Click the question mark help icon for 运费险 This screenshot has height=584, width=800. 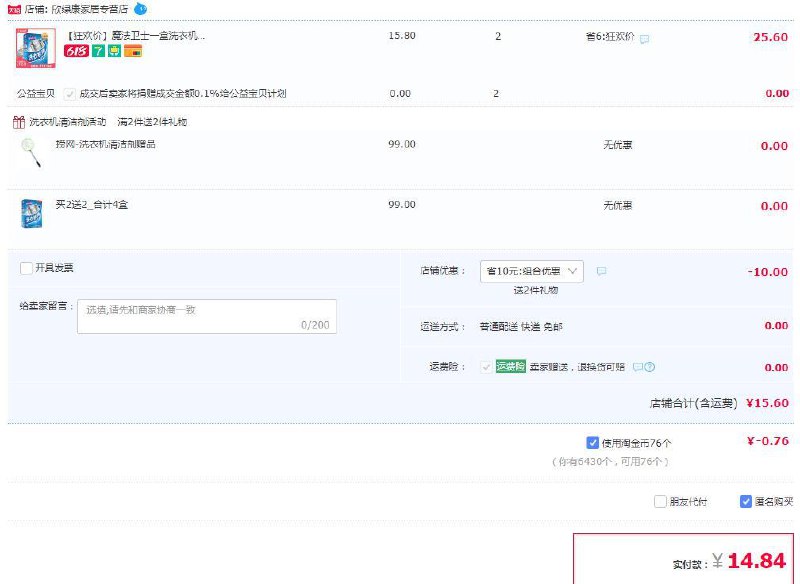pos(649,367)
